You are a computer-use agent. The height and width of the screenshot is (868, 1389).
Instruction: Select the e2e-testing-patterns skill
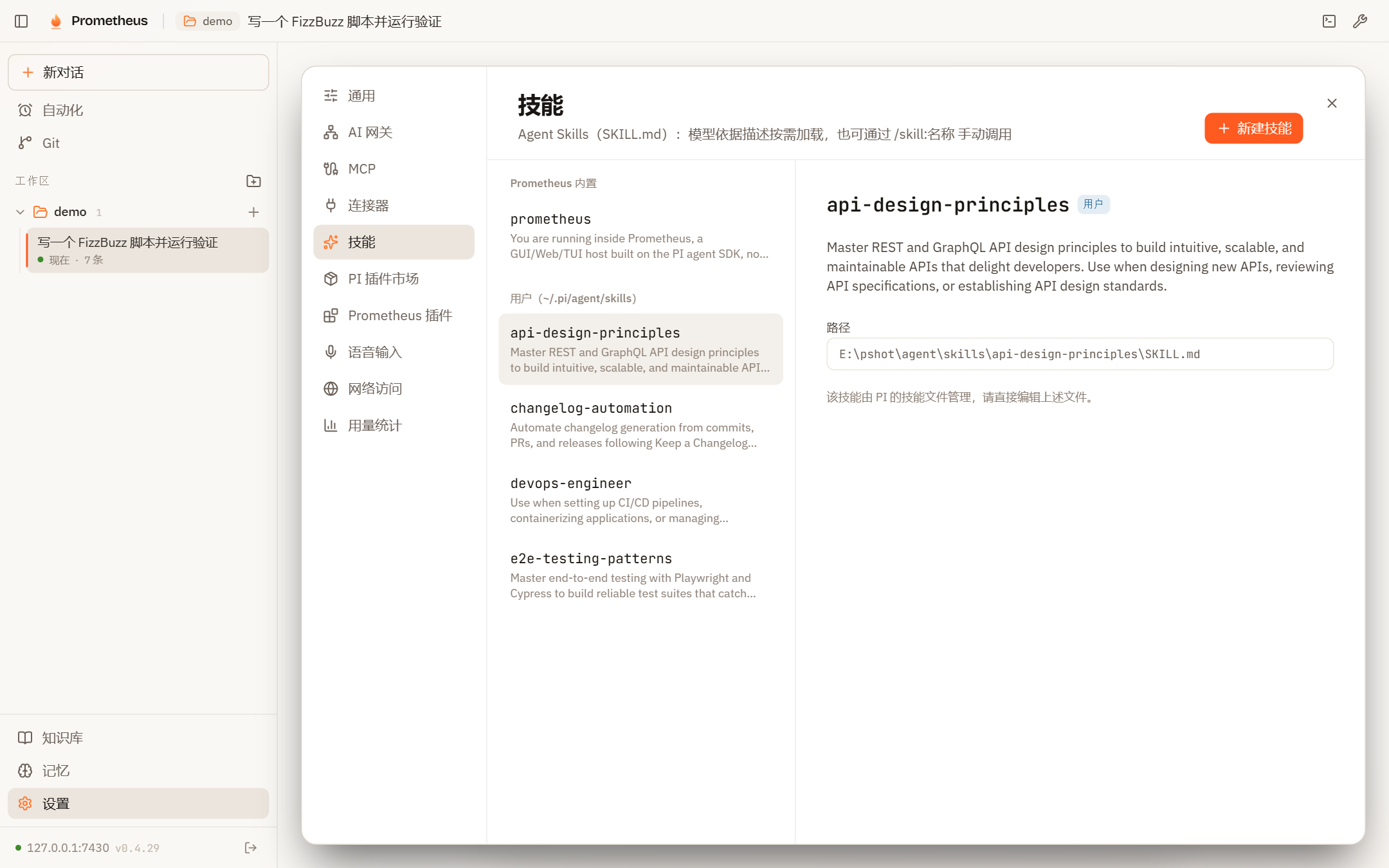(x=640, y=575)
